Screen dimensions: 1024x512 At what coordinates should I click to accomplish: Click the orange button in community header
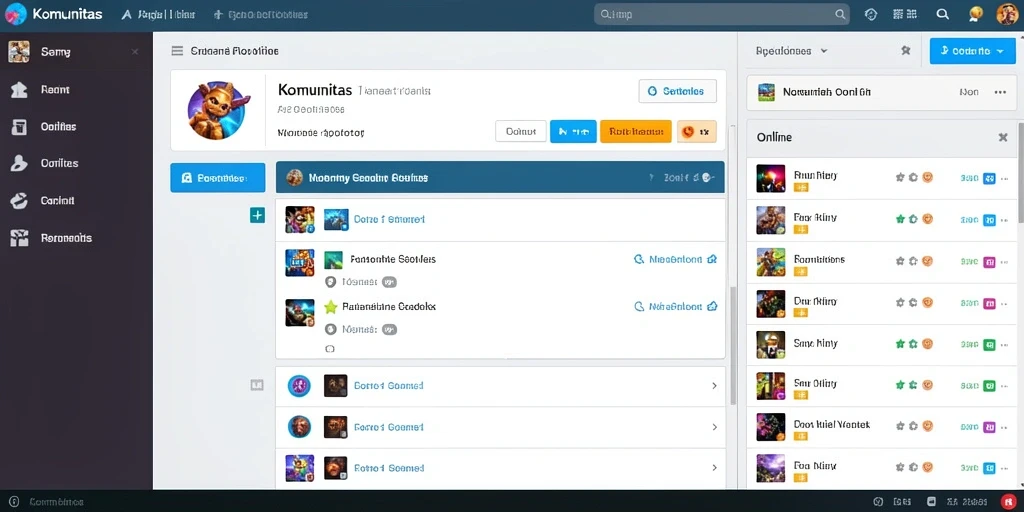pos(635,131)
